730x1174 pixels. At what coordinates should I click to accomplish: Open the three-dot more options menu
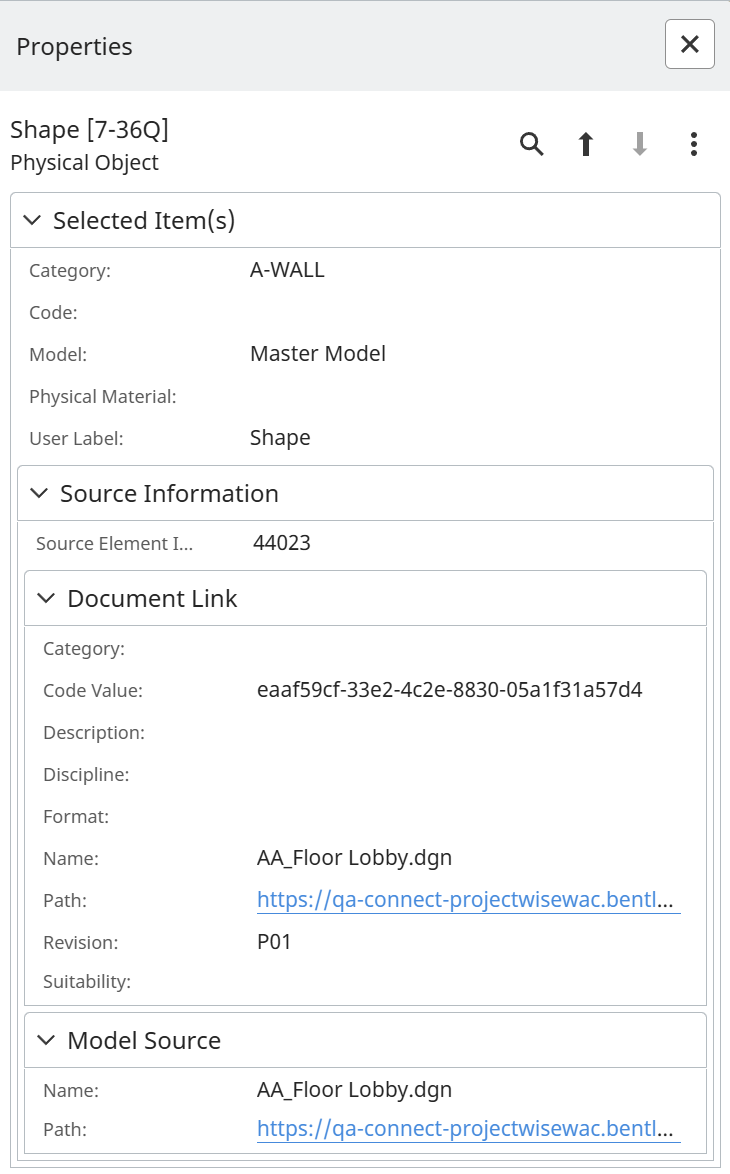pos(694,145)
